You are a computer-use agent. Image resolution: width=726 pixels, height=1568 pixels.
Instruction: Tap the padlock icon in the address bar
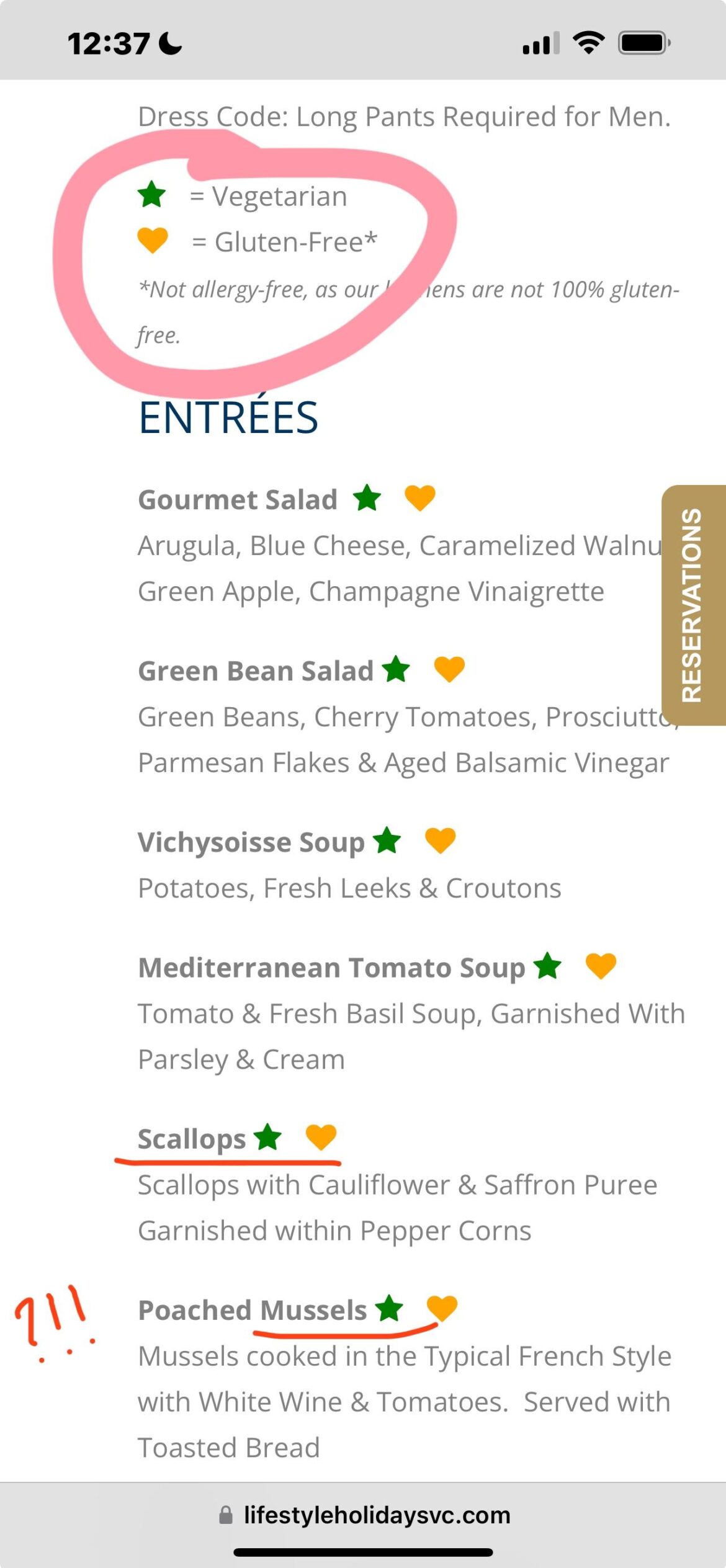226,1515
